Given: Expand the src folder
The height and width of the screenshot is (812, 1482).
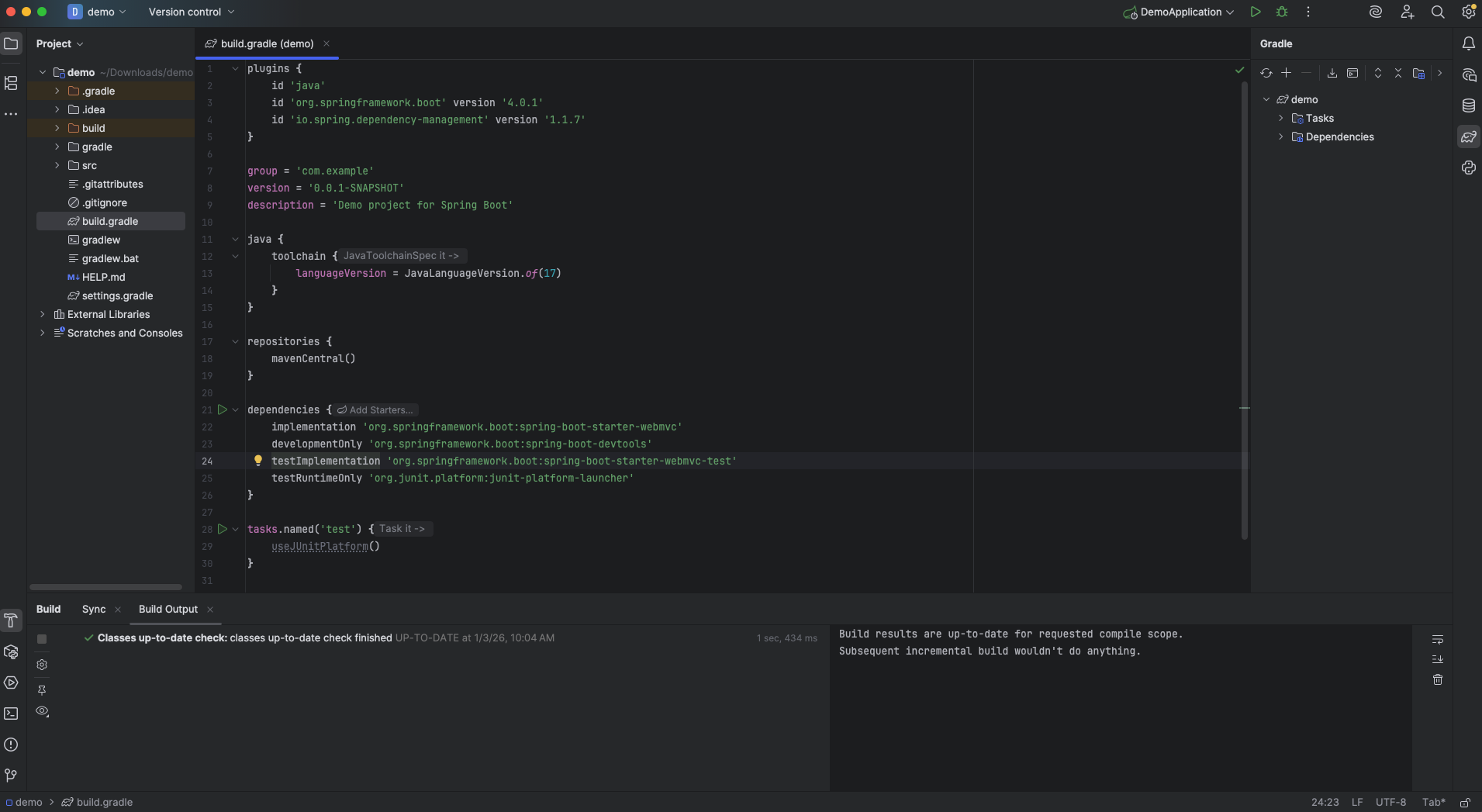Looking at the screenshot, I should point(57,165).
